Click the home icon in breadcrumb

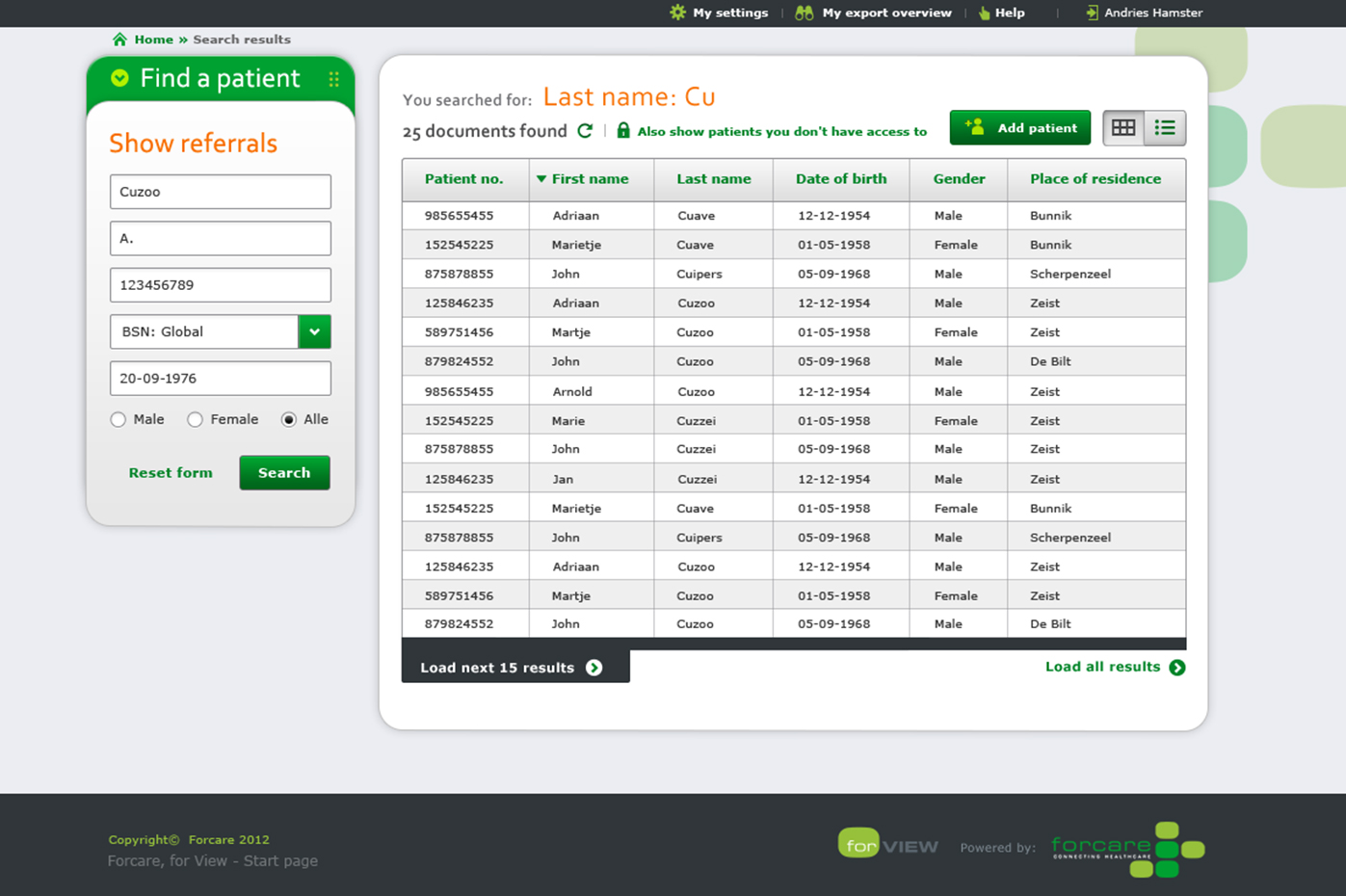tap(119, 40)
